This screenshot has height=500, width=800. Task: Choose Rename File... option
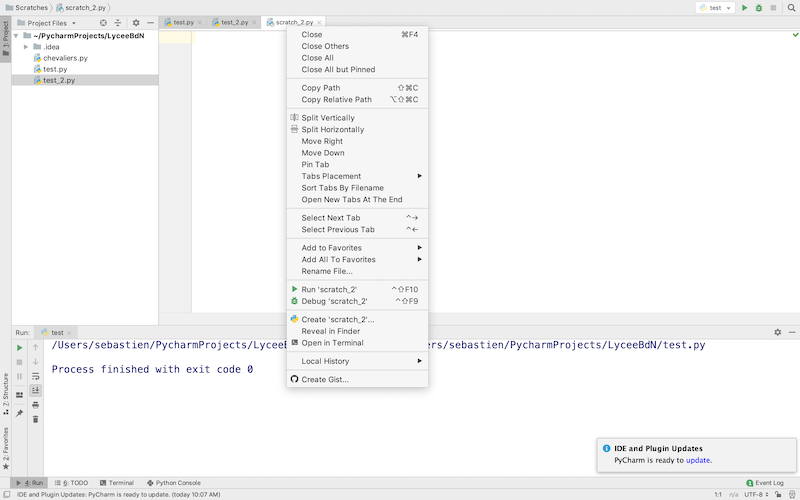click(357, 271)
